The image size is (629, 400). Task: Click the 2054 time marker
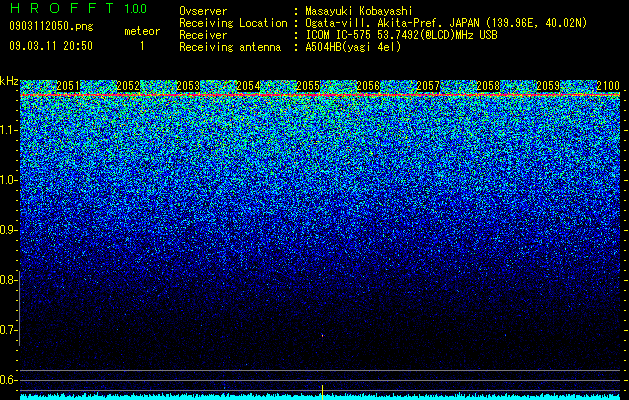(248, 85)
